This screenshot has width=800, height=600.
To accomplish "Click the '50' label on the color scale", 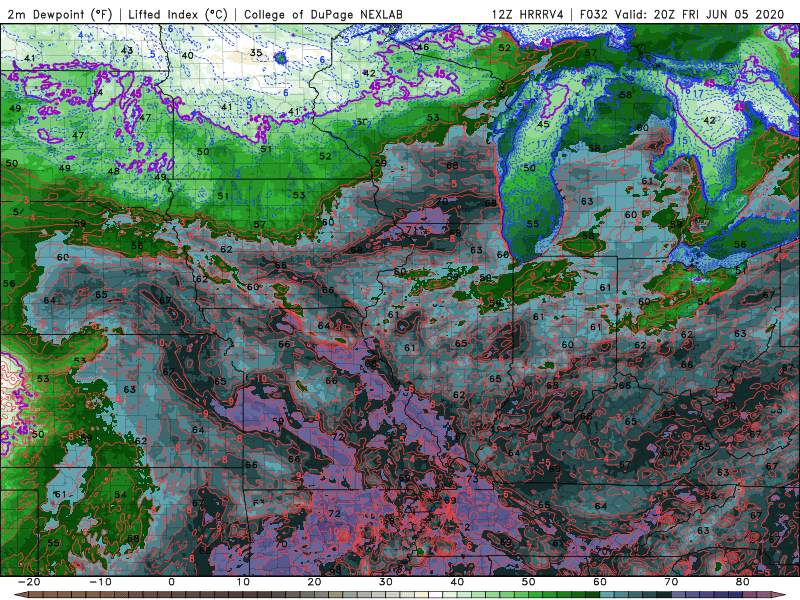I will pos(529,582).
